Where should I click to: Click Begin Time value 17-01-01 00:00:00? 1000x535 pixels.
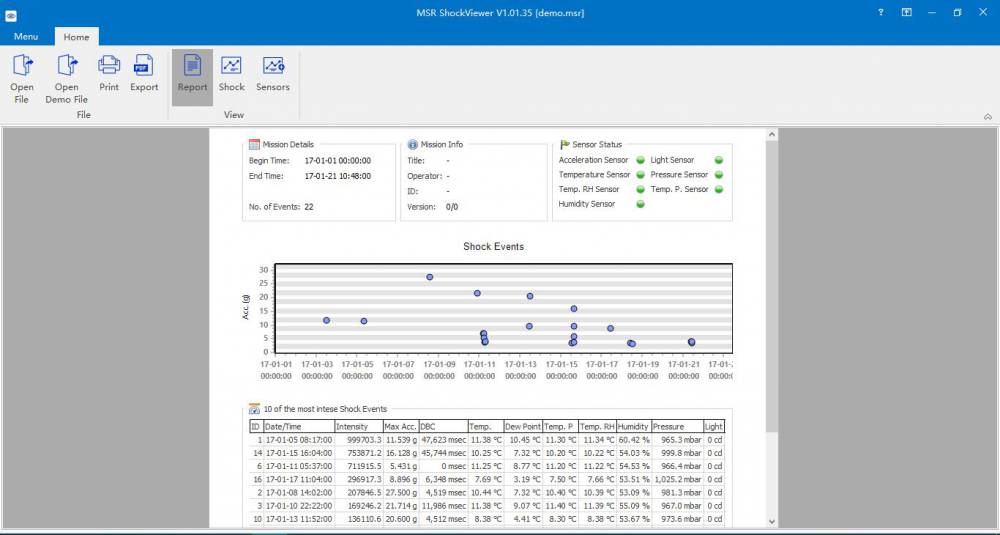point(337,161)
